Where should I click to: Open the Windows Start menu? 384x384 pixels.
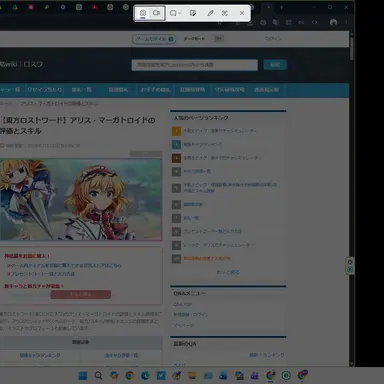point(82,376)
